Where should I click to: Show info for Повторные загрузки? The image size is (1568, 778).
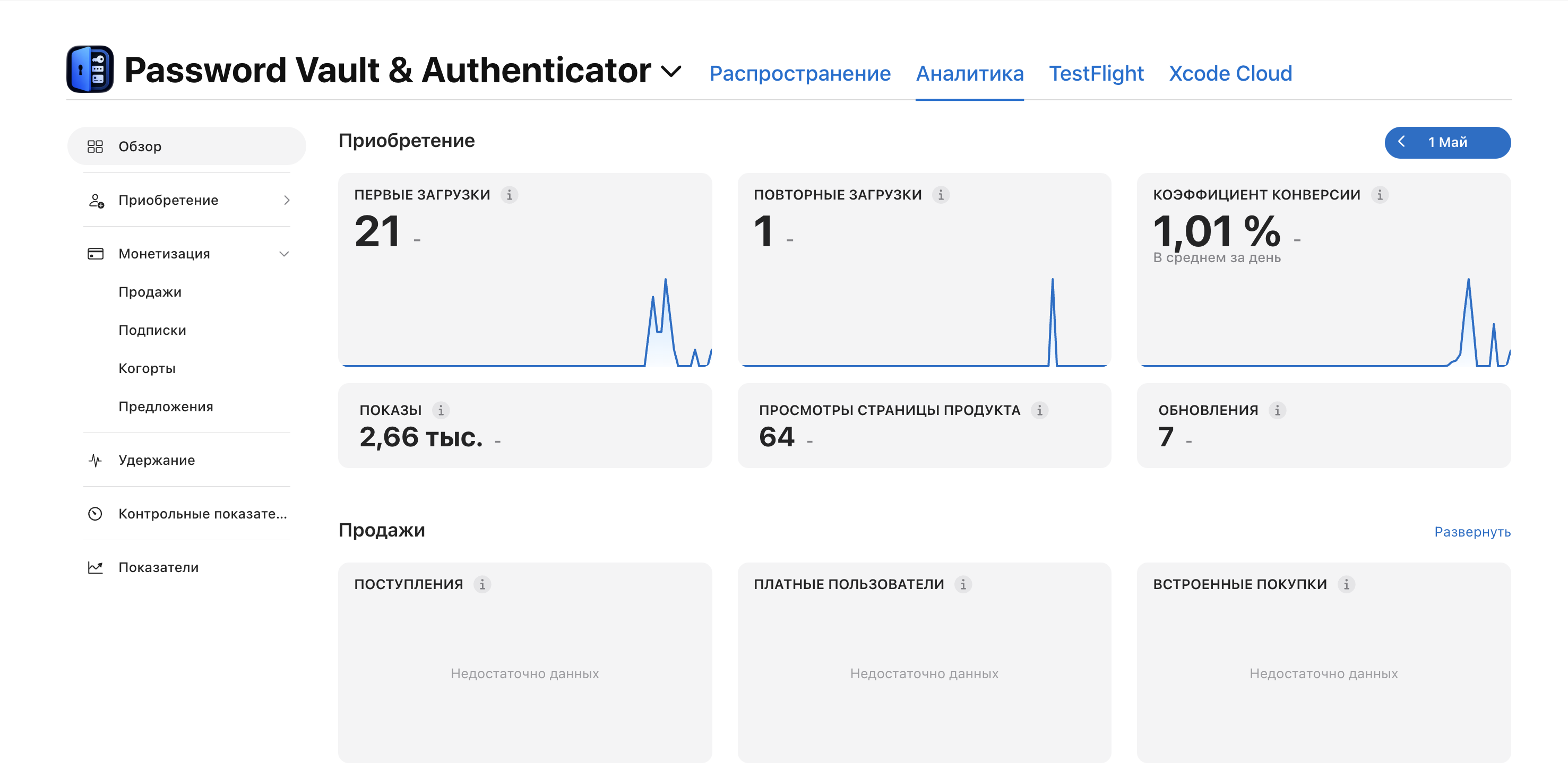point(941,195)
